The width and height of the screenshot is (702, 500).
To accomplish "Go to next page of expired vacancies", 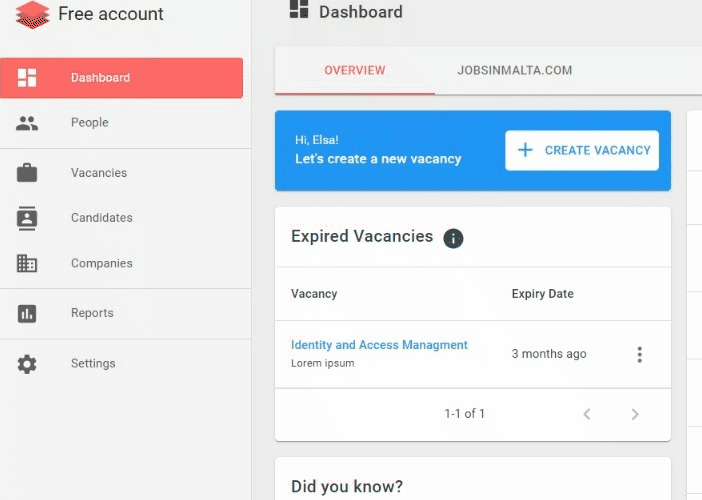I will (x=635, y=414).
